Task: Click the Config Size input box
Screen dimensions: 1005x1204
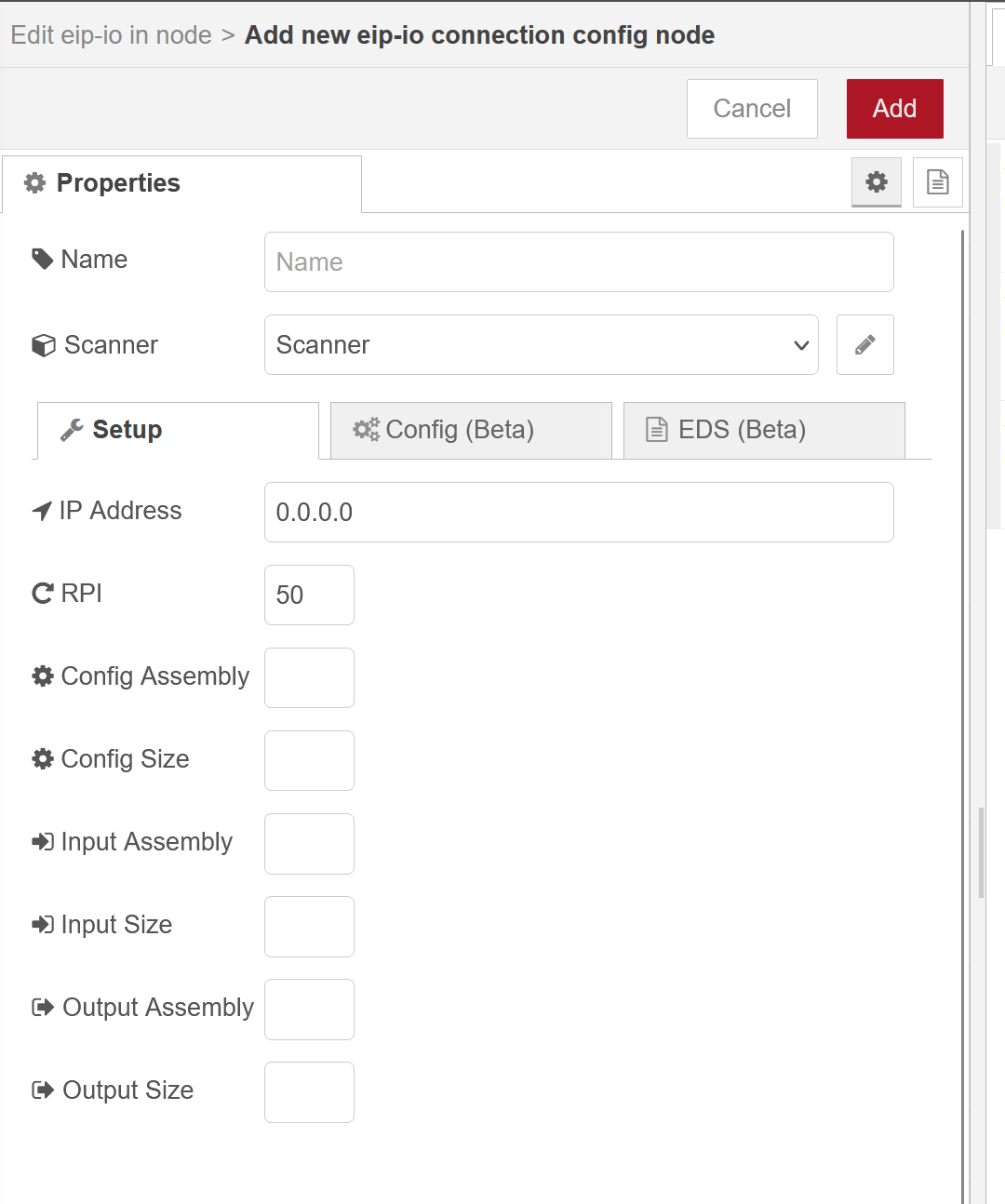Action: click(x=309, y=761)
